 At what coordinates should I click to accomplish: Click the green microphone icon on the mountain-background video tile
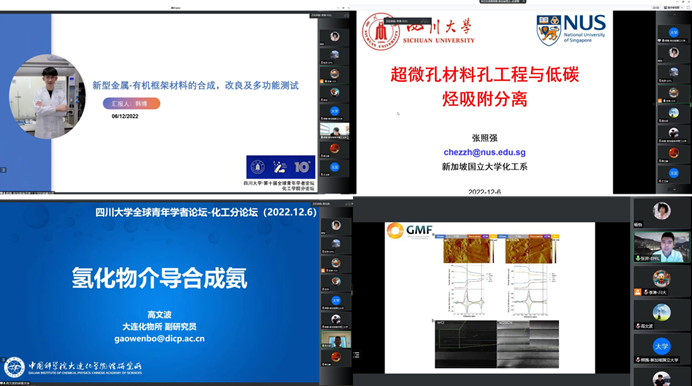click(638, 258)
